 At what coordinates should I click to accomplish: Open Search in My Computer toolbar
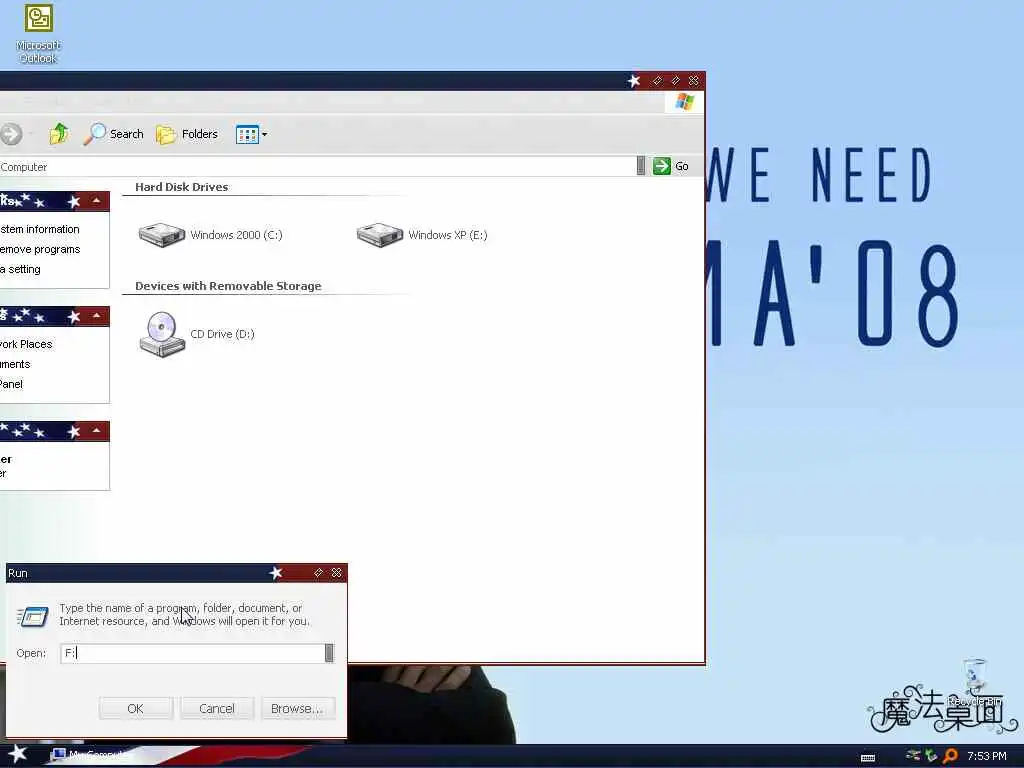114,134
